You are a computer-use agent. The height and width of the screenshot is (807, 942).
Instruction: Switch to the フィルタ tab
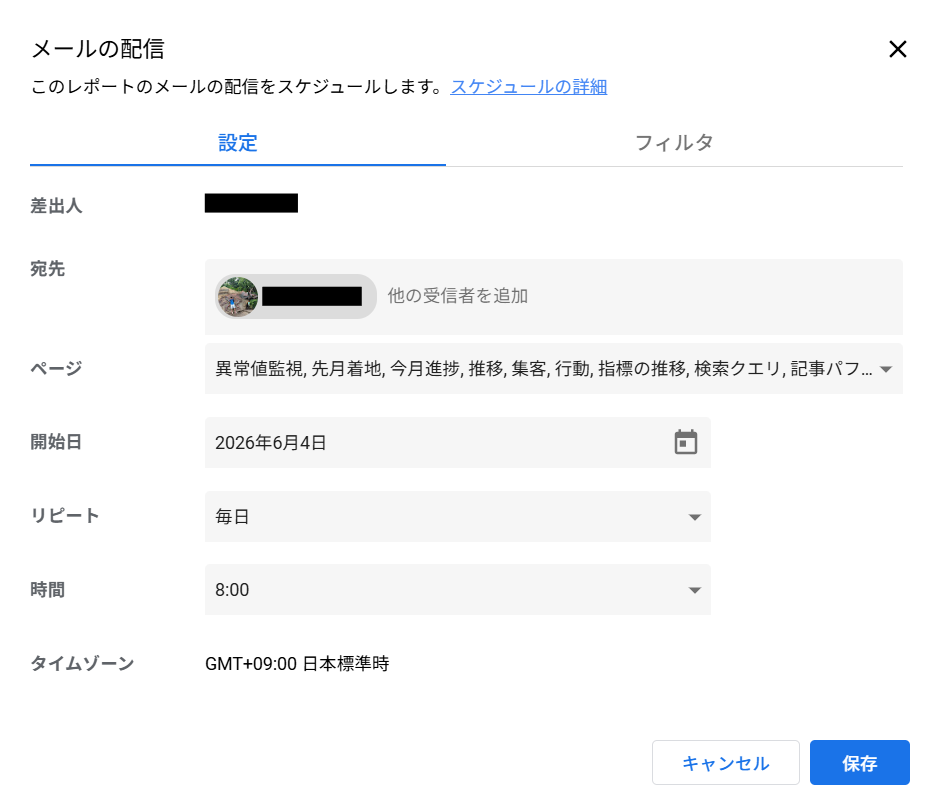pos(674,143)
